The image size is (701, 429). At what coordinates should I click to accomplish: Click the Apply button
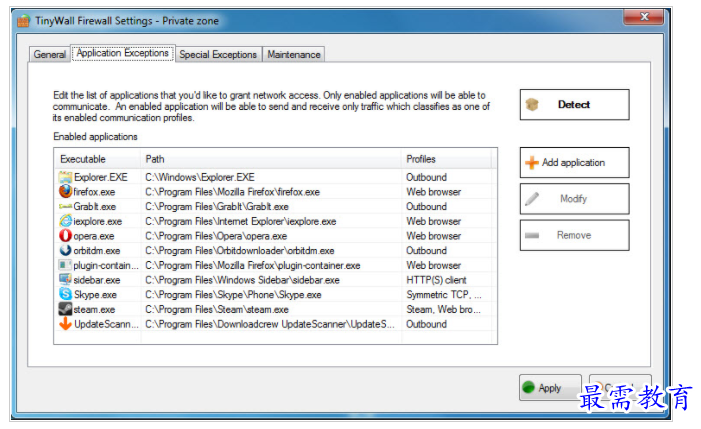coord(550,387)
